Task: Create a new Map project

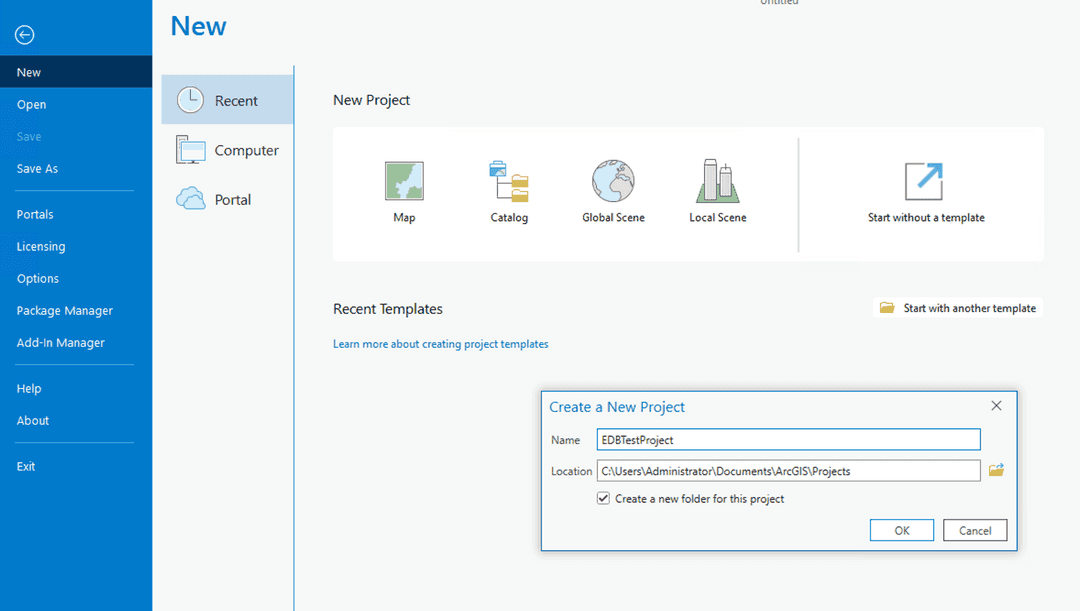Action: point(404,190)
